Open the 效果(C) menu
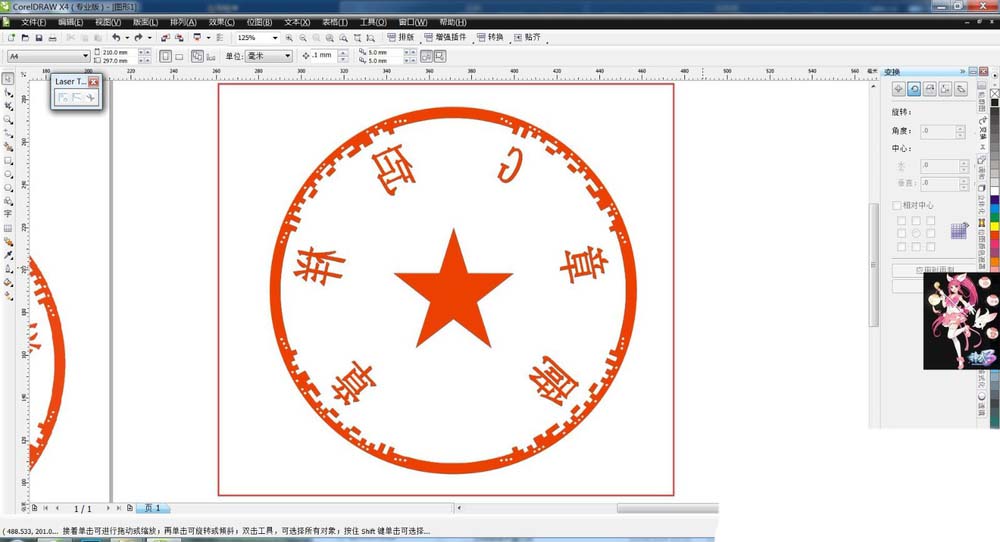Viewport: 1000px width, 542px height. (x=221, y=22)
